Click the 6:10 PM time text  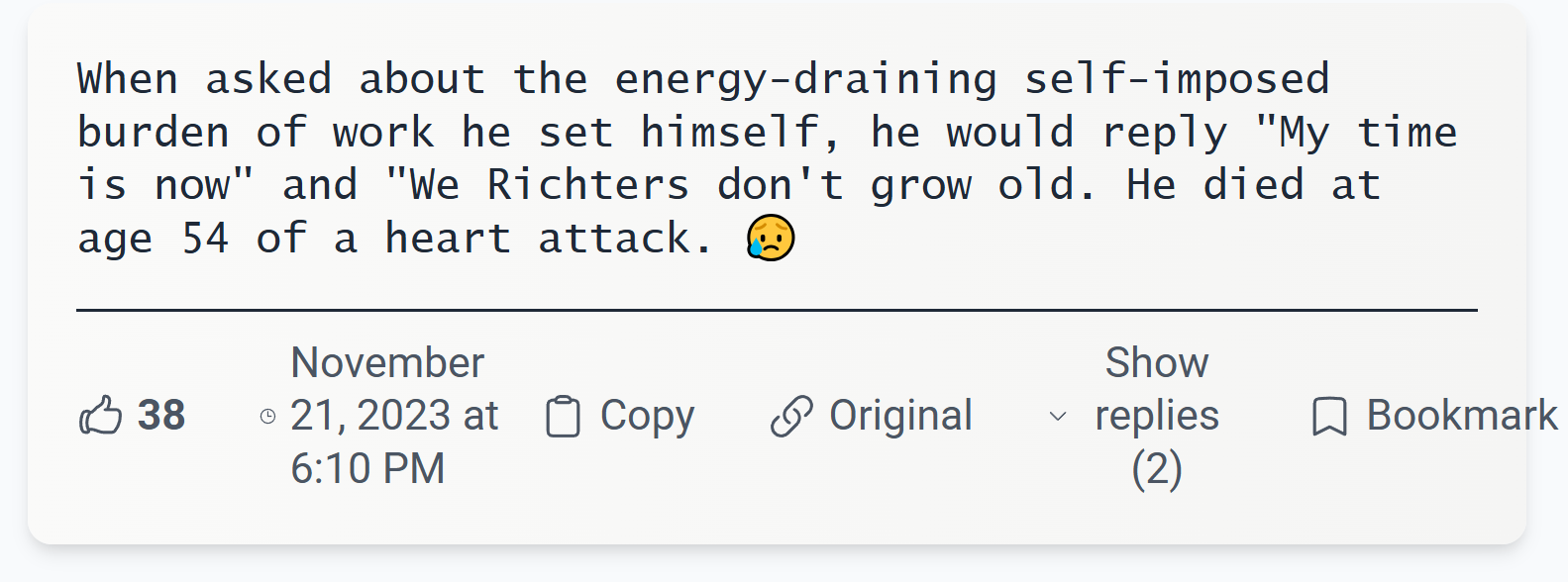367,468
